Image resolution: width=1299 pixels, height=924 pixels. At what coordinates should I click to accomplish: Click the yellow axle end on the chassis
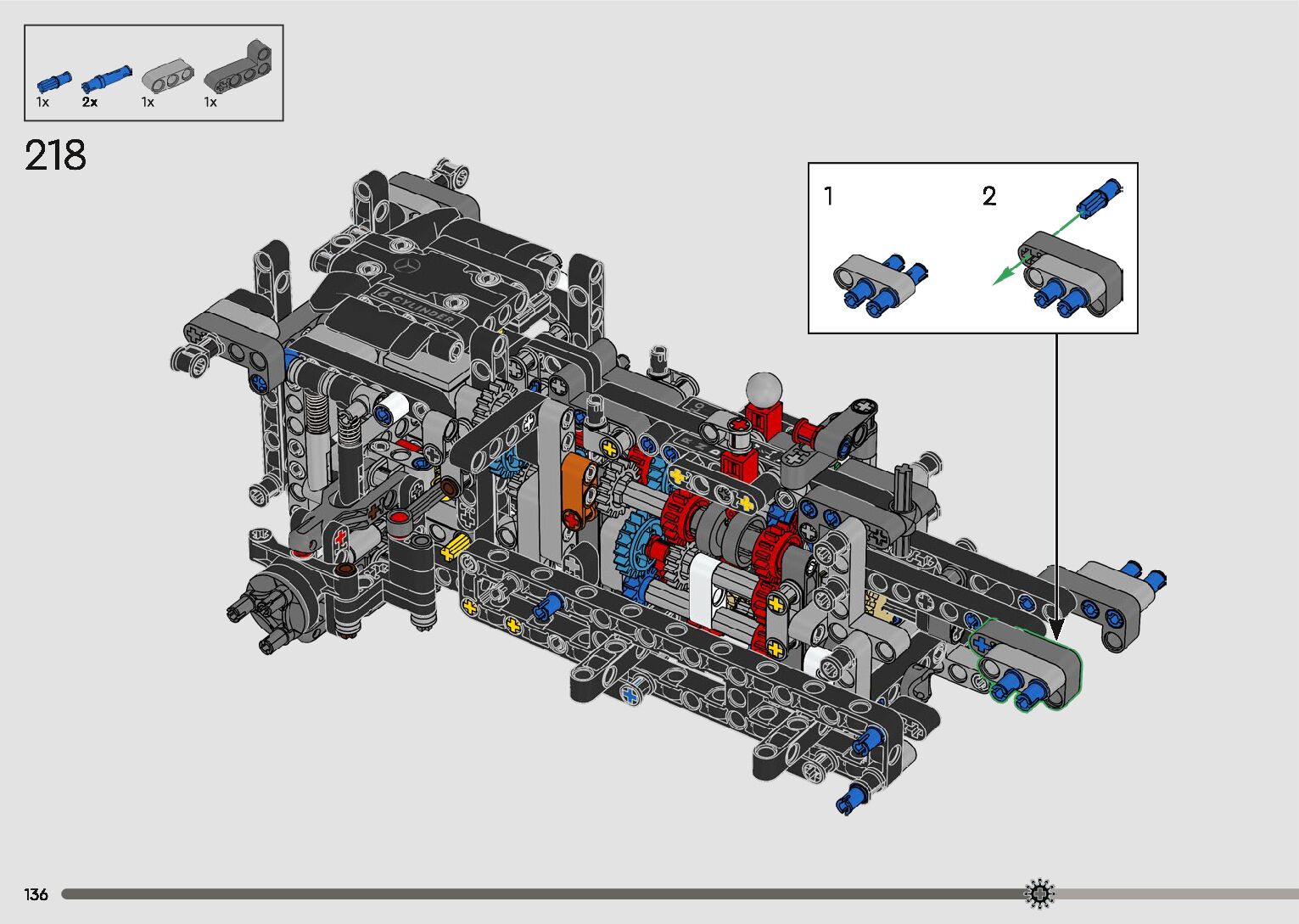[x=455, y=548]
